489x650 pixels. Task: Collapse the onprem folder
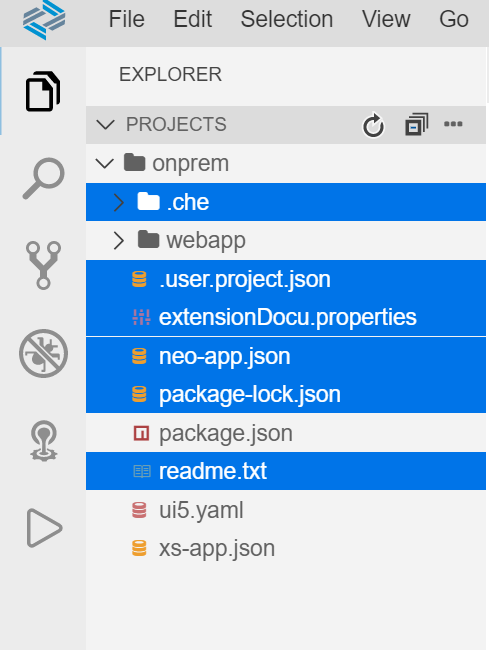click(x=104, y=163)
